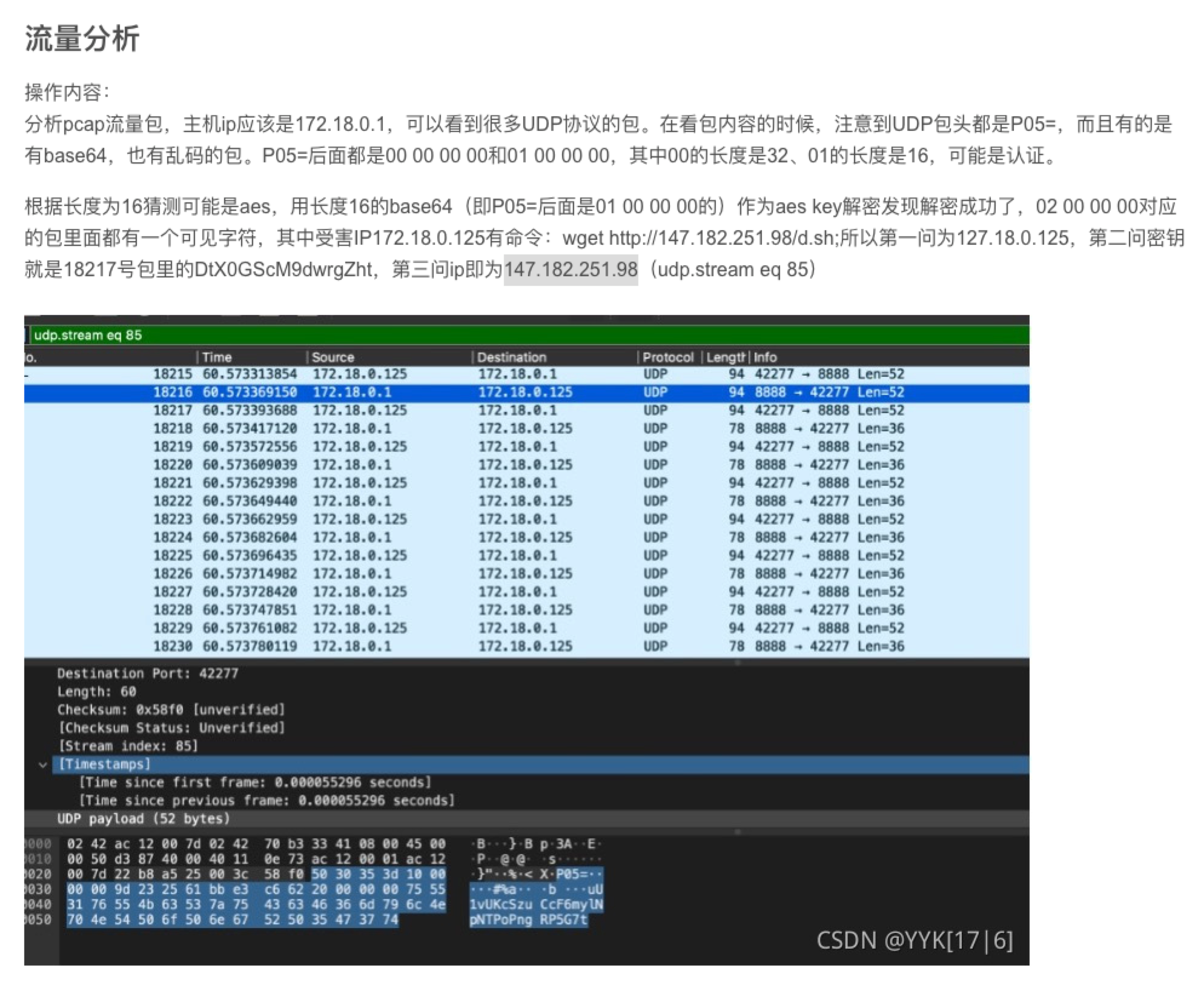This screenshot has width=1204, height=991.
Task: Select the Checksum: 0x58f0 detail line
Action: pos(170,710)
